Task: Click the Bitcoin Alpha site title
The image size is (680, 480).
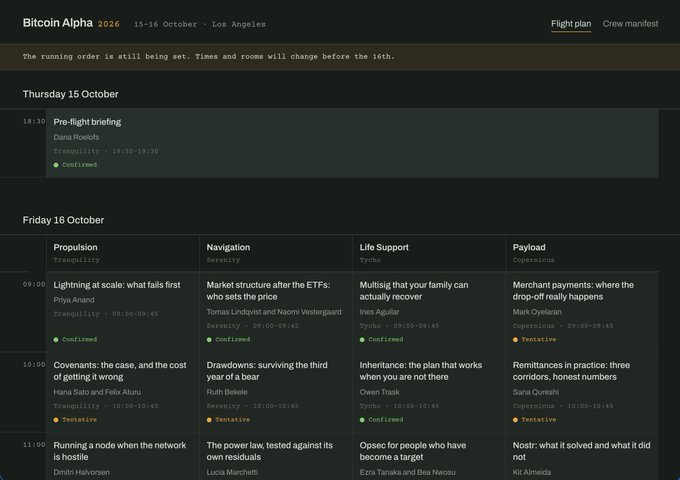Action: point(58,23)
